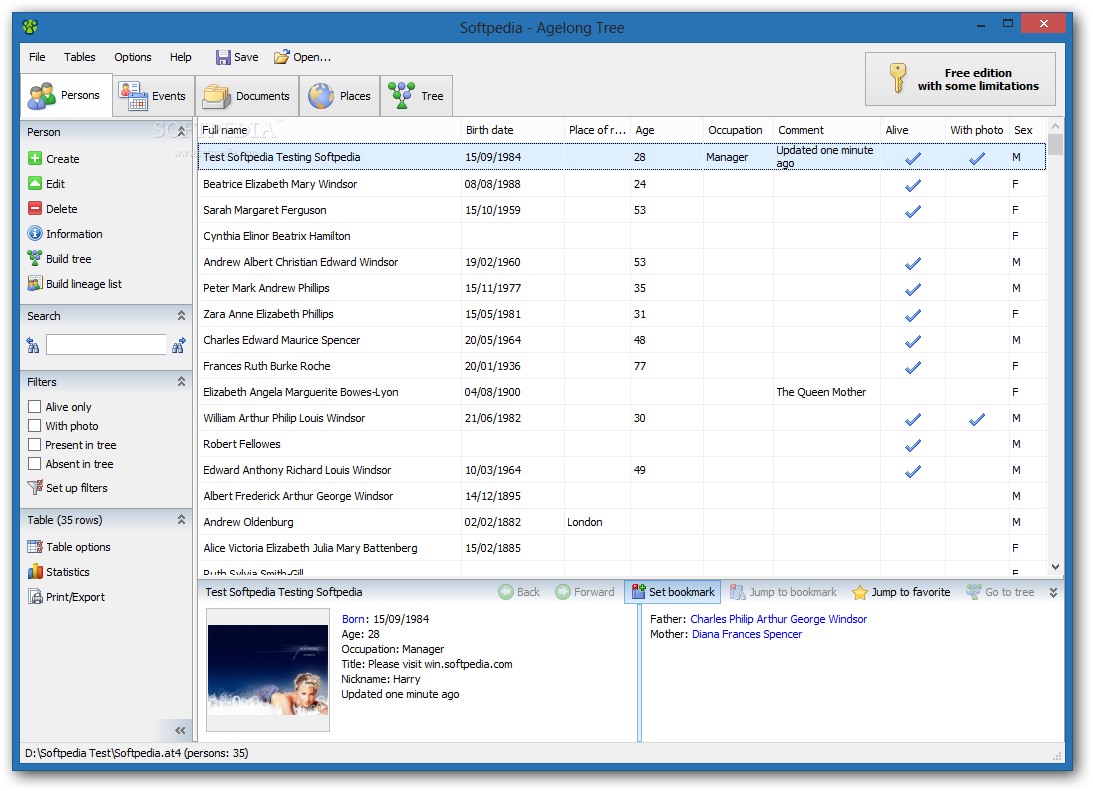Screen dimensions: 1093x791
Task: Click inside the Search text field
Action: [106, 345]
